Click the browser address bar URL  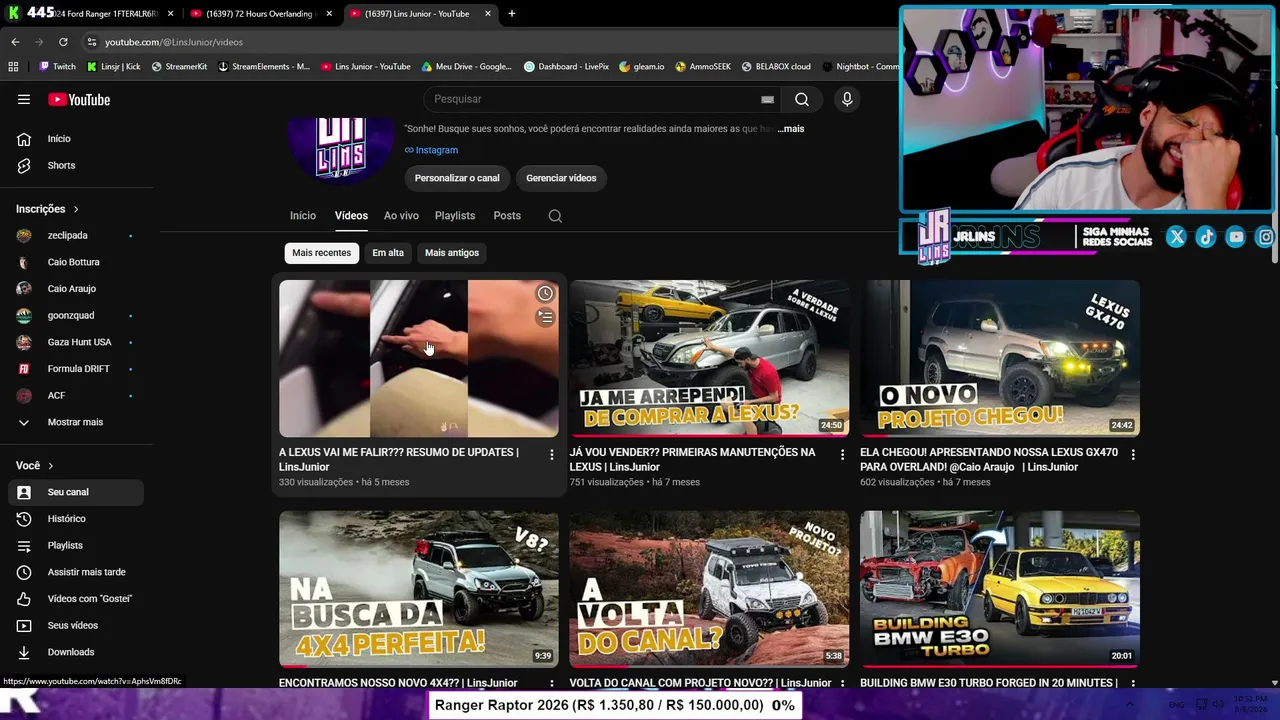174,42
